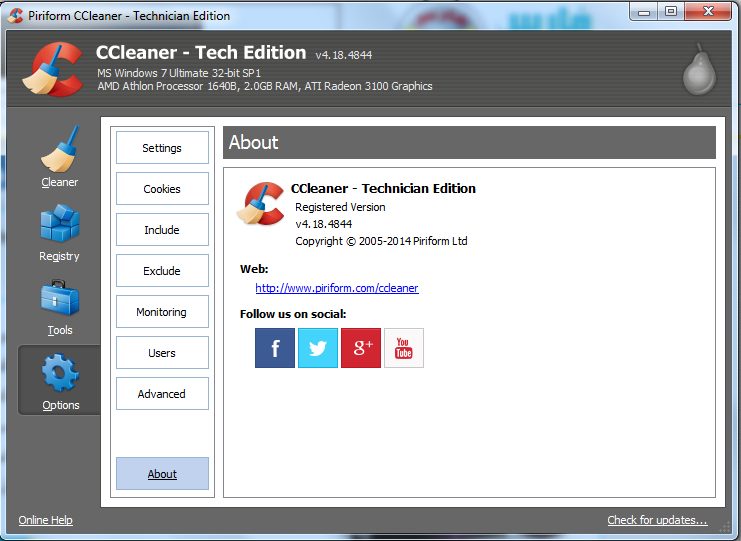Open the Cleaner section in the sidebar
Image resolution: width=741 pixels, height=541 pixels.
60,156
